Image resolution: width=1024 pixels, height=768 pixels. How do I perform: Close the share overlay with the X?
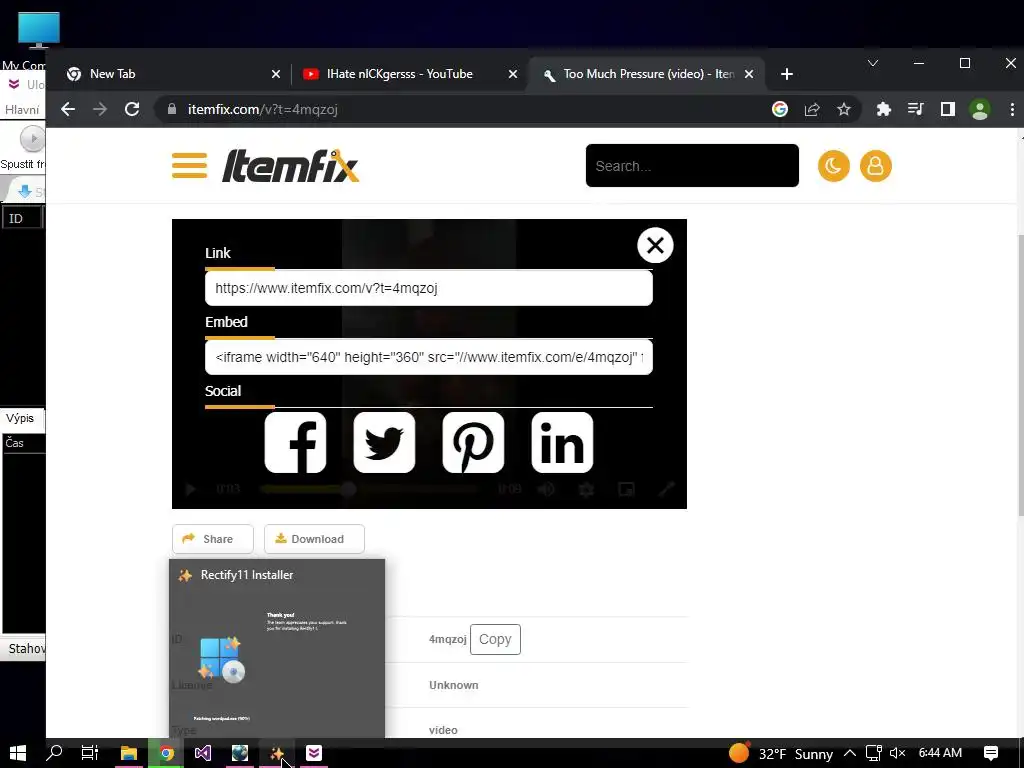(655, 246)
